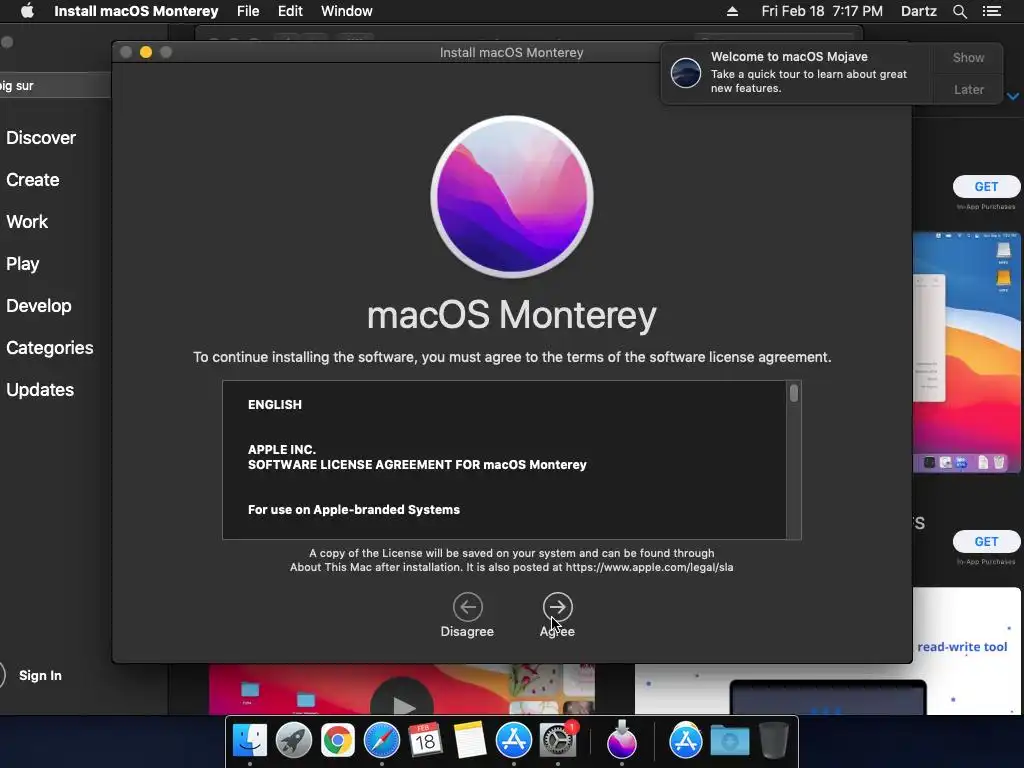Open Calendar from the Dock
The height and width of the screenshot is (768, 1024).
[x=426, y=741]
